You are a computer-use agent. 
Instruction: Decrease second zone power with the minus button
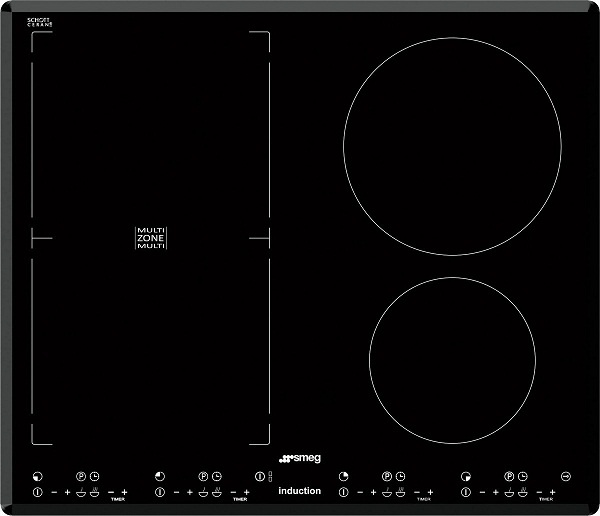click(176, 492)
